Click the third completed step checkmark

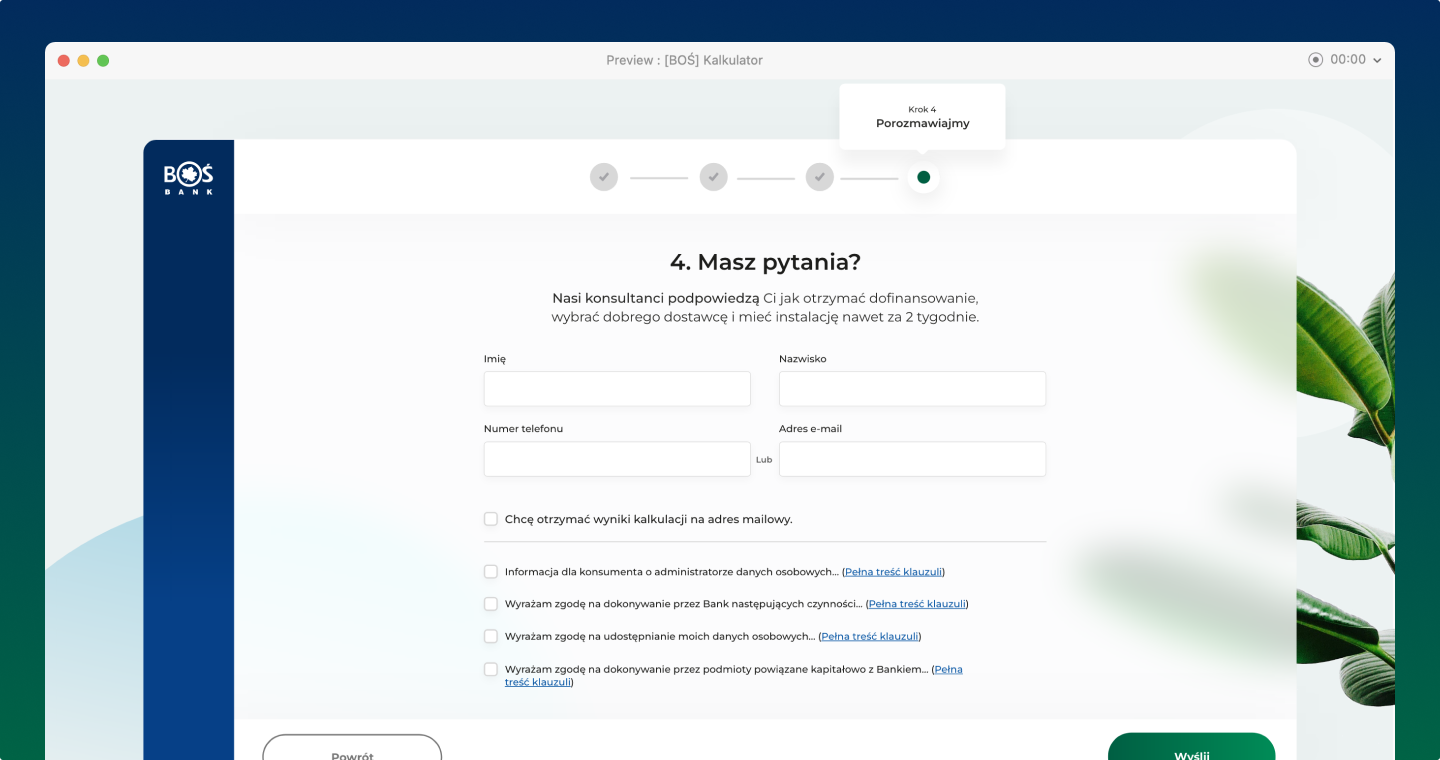tap(820, 177)
